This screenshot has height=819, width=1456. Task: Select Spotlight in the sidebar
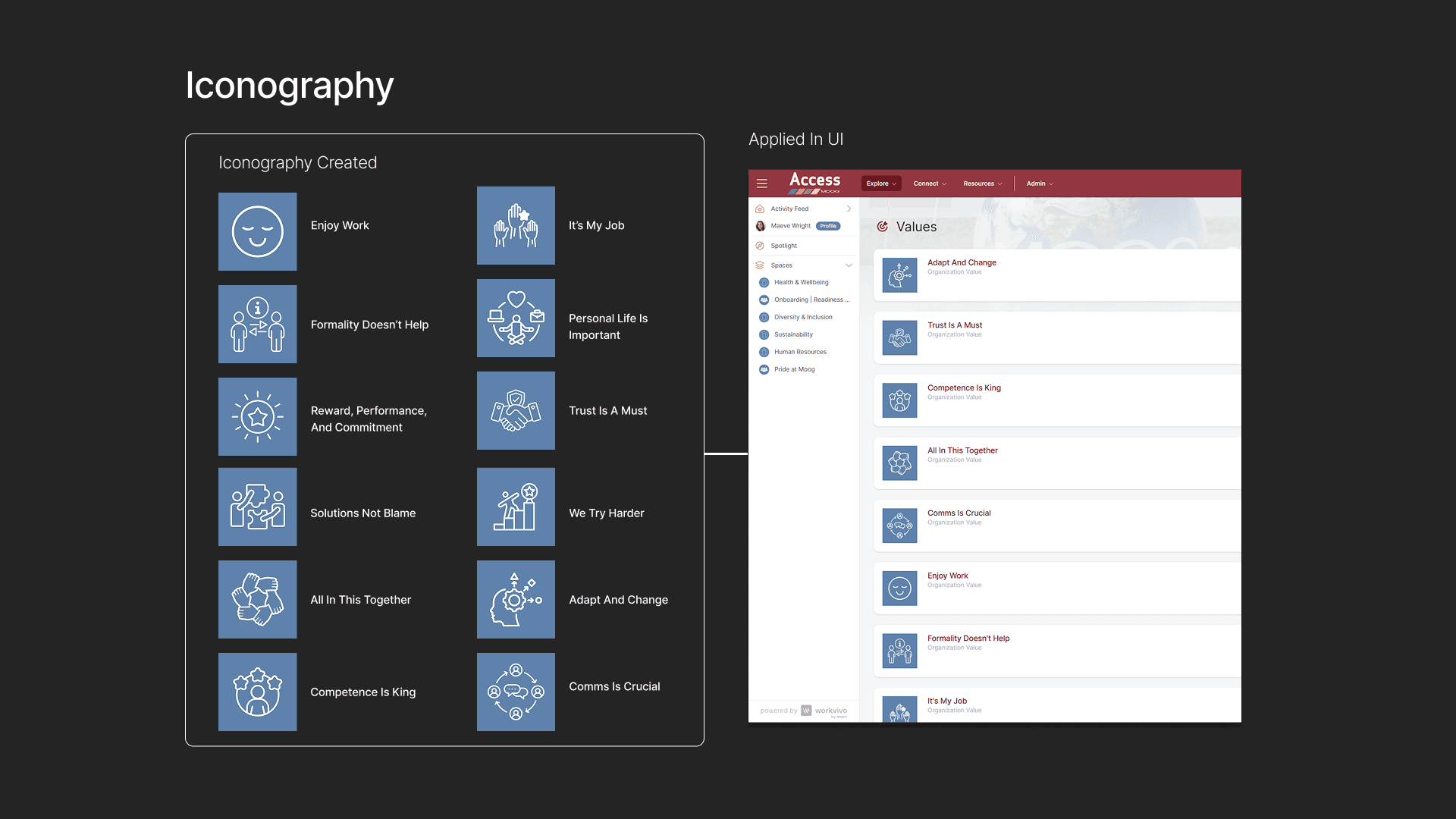coord(784,246)
